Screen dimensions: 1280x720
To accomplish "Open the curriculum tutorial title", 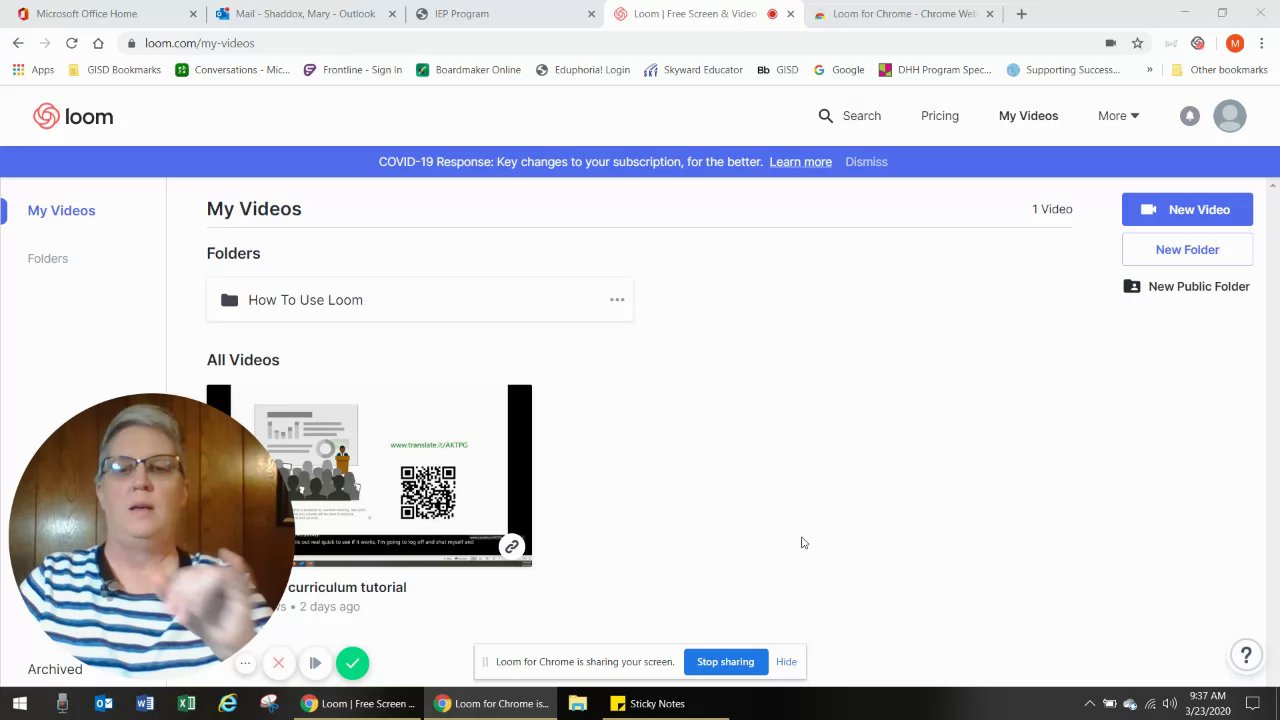I will click(346, 588).
